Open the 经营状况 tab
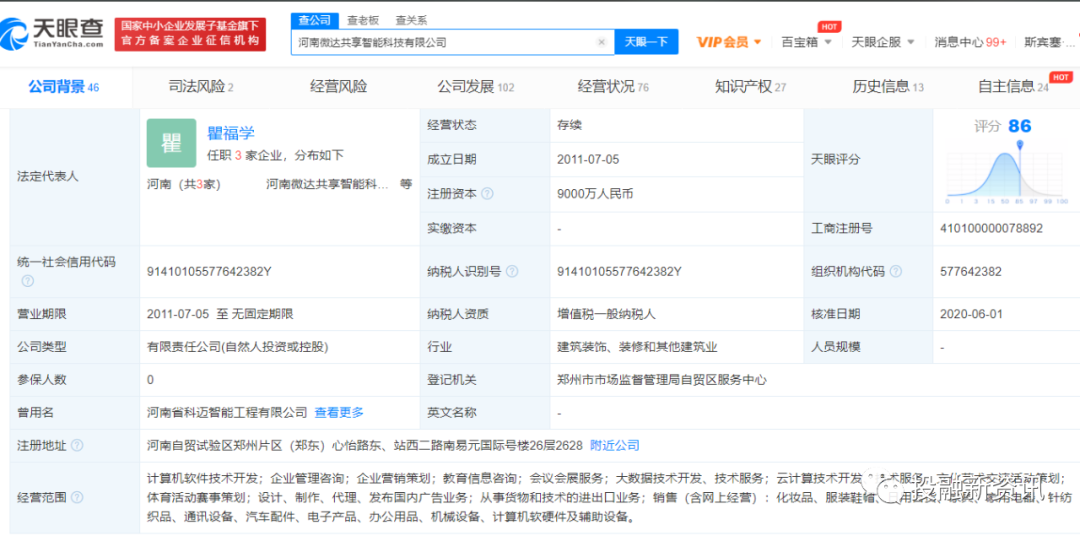This screenshot has width=1080, height=536. [x=613, y=87]
